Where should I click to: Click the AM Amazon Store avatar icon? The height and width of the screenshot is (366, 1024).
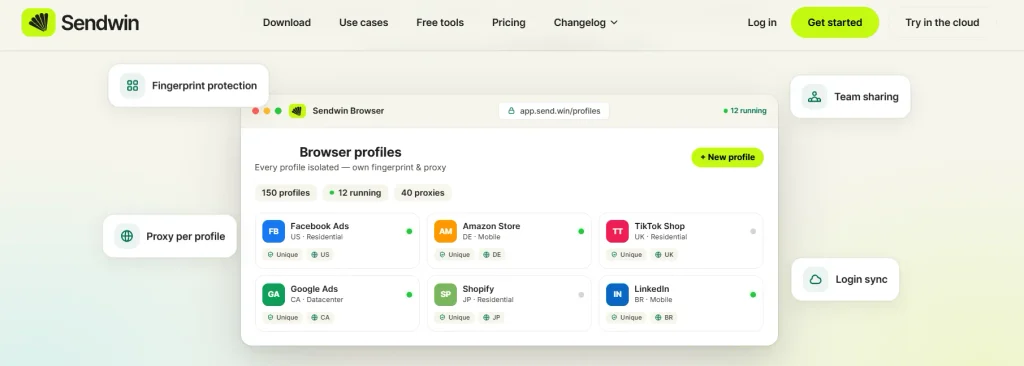[x=445, y=231]
